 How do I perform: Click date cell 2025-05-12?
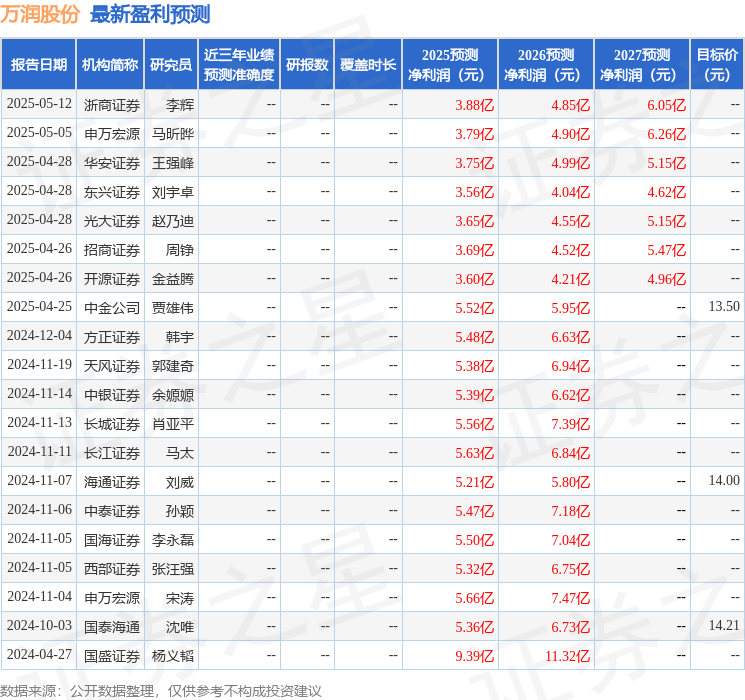click(x=39, y=104)
